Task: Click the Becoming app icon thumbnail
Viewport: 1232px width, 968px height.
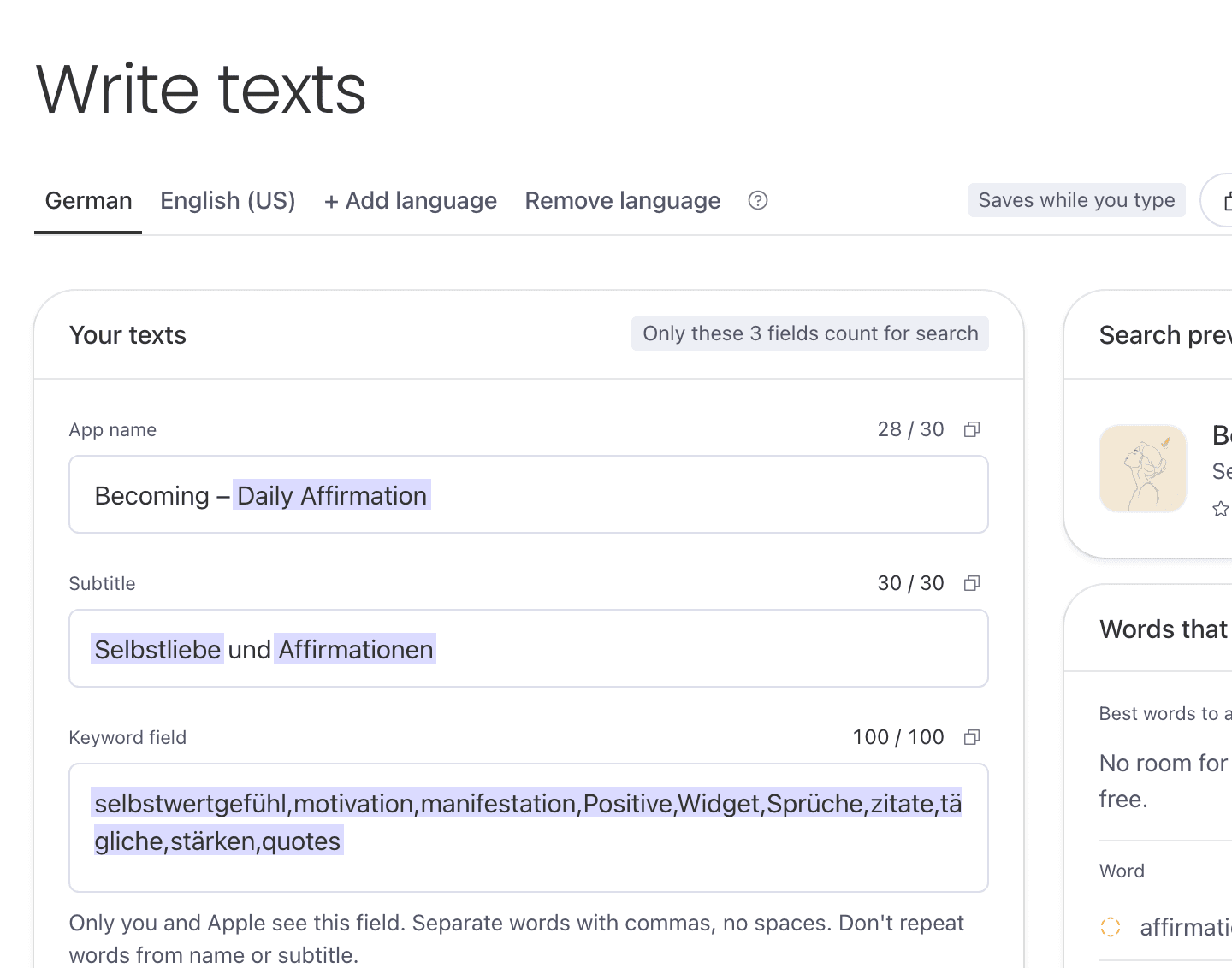Action: [x=1143, y=469]
